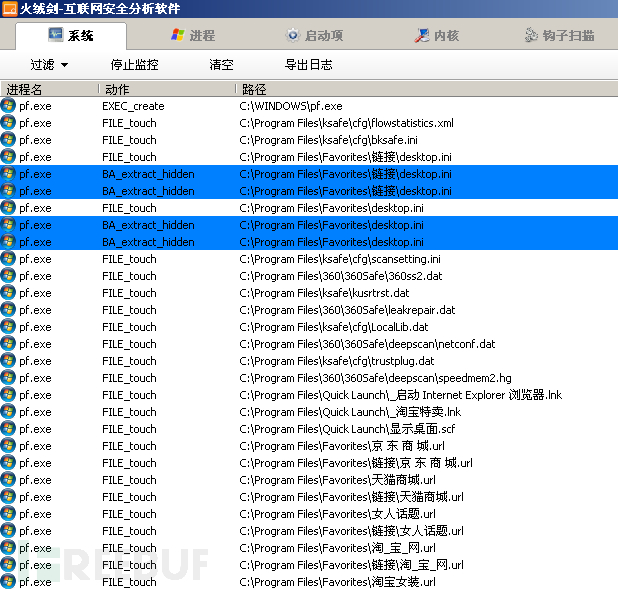This screenshot has width=618, height=589.
Task: Click the 系统 tab monitor icon
Action: (56, 35)
